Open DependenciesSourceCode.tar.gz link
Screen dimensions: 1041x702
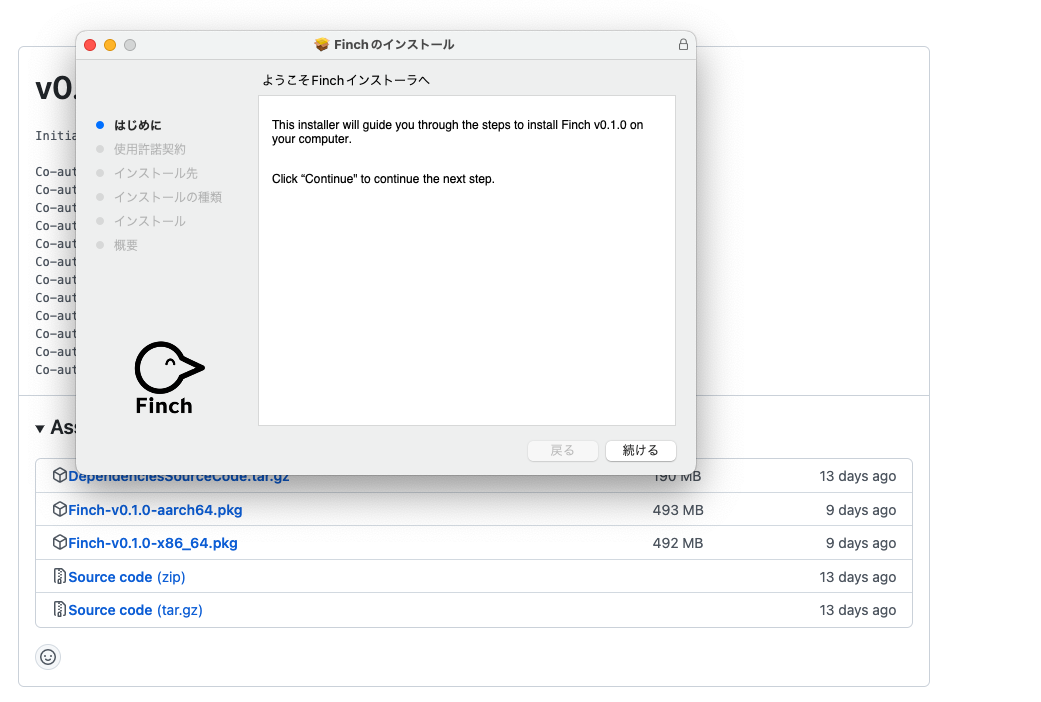(179, 477)
